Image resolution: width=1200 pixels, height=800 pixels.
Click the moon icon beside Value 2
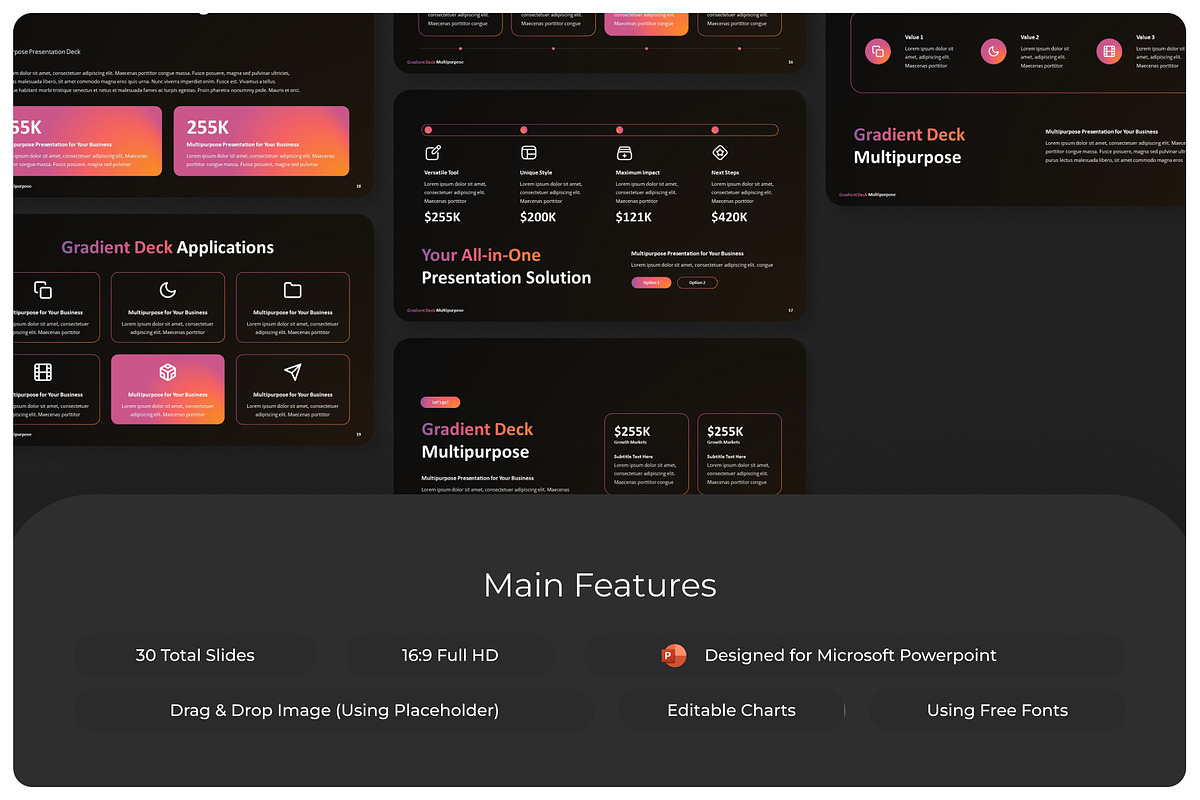coord(993,51)
